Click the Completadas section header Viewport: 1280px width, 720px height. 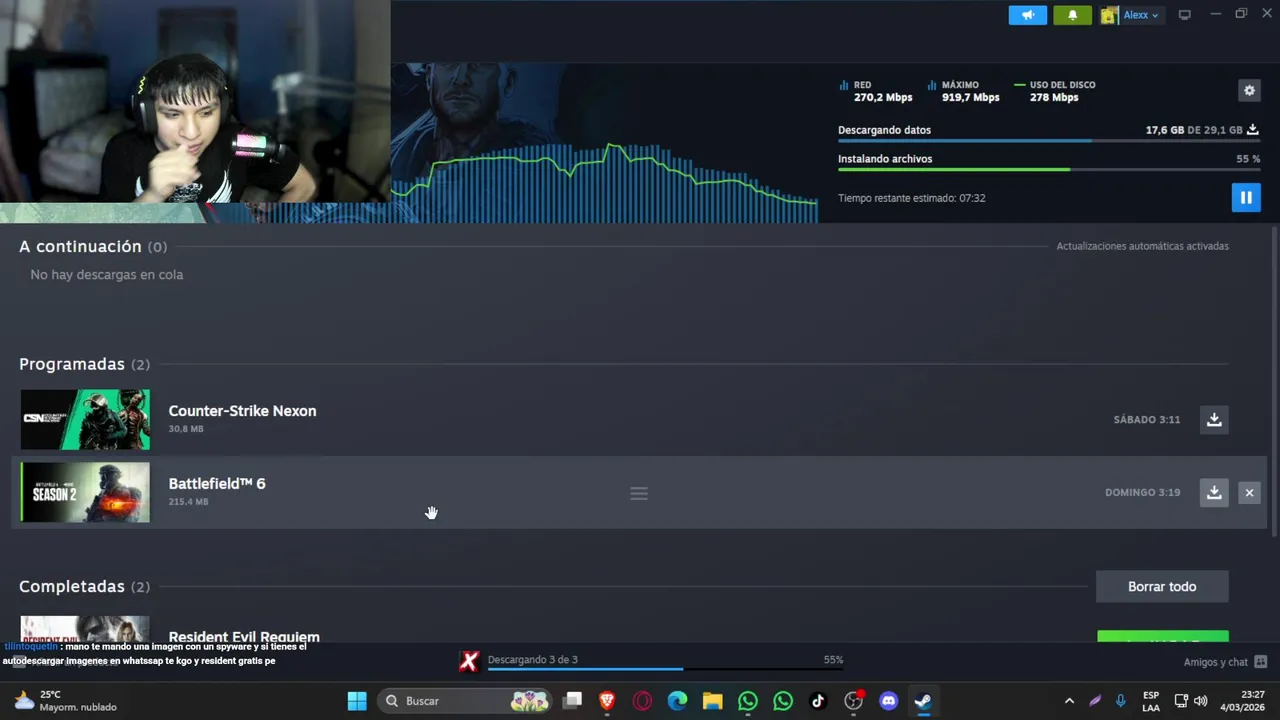84,586
